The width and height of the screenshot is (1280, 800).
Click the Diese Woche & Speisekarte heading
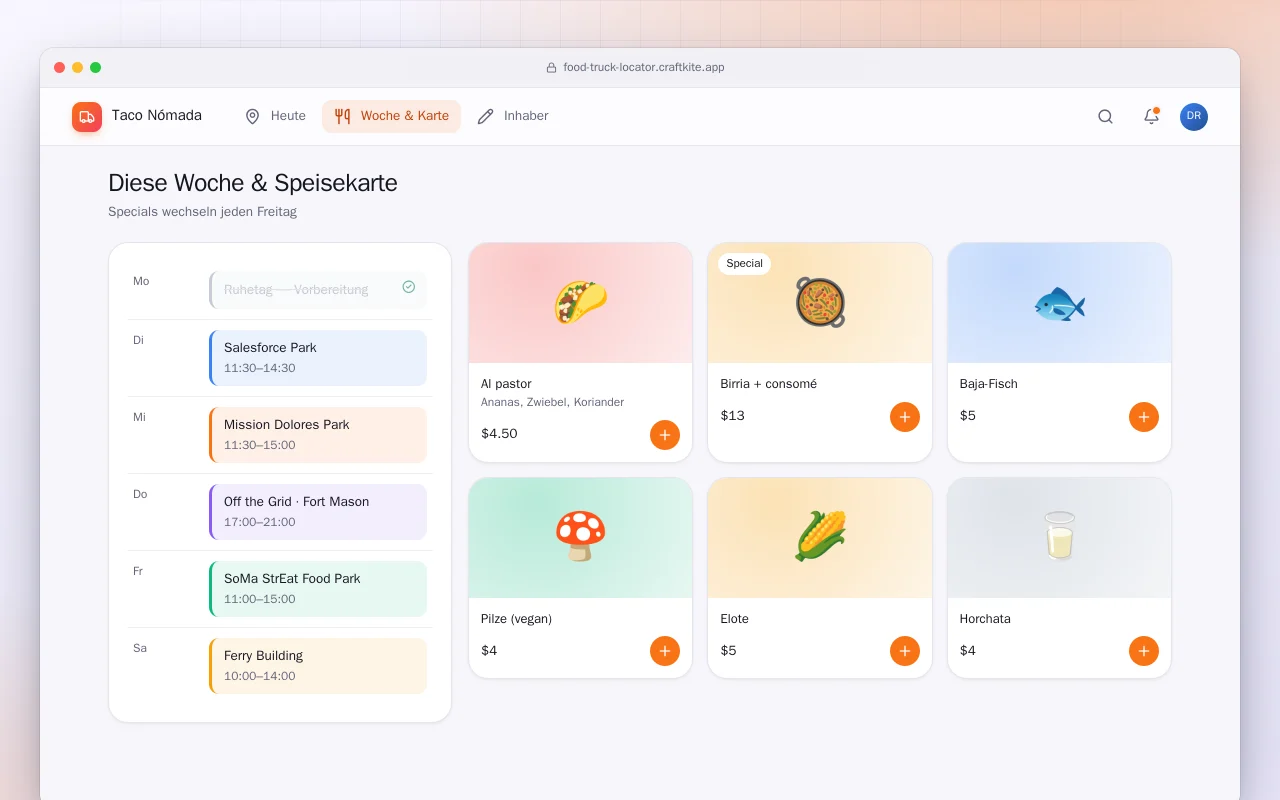pos(253,183)
